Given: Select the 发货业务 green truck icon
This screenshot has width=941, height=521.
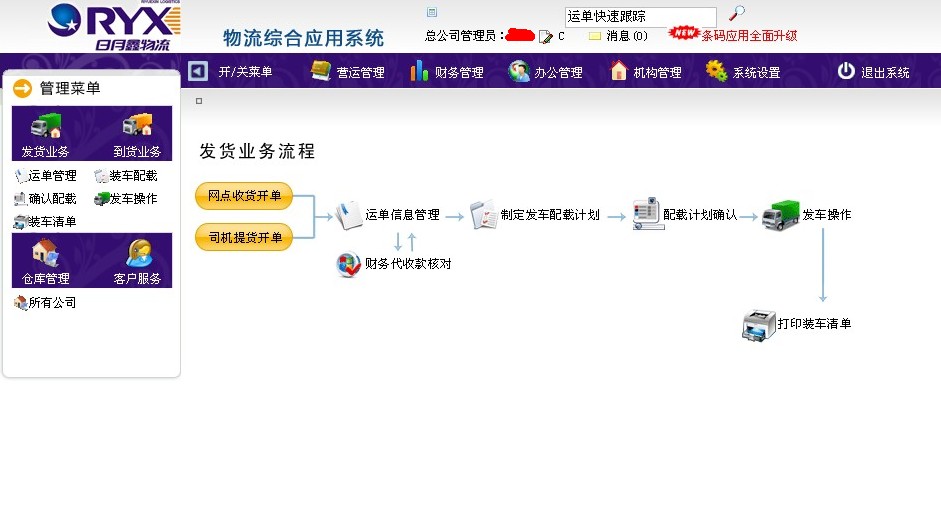Looking at the screenshot, I should point(46,128).
